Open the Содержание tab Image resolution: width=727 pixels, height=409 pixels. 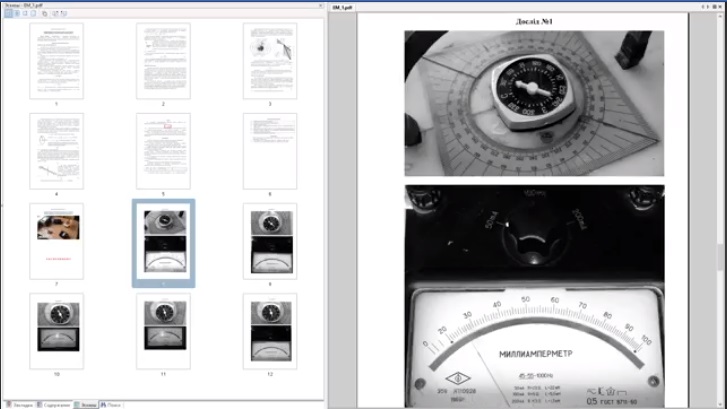click(x=56, y=404)
